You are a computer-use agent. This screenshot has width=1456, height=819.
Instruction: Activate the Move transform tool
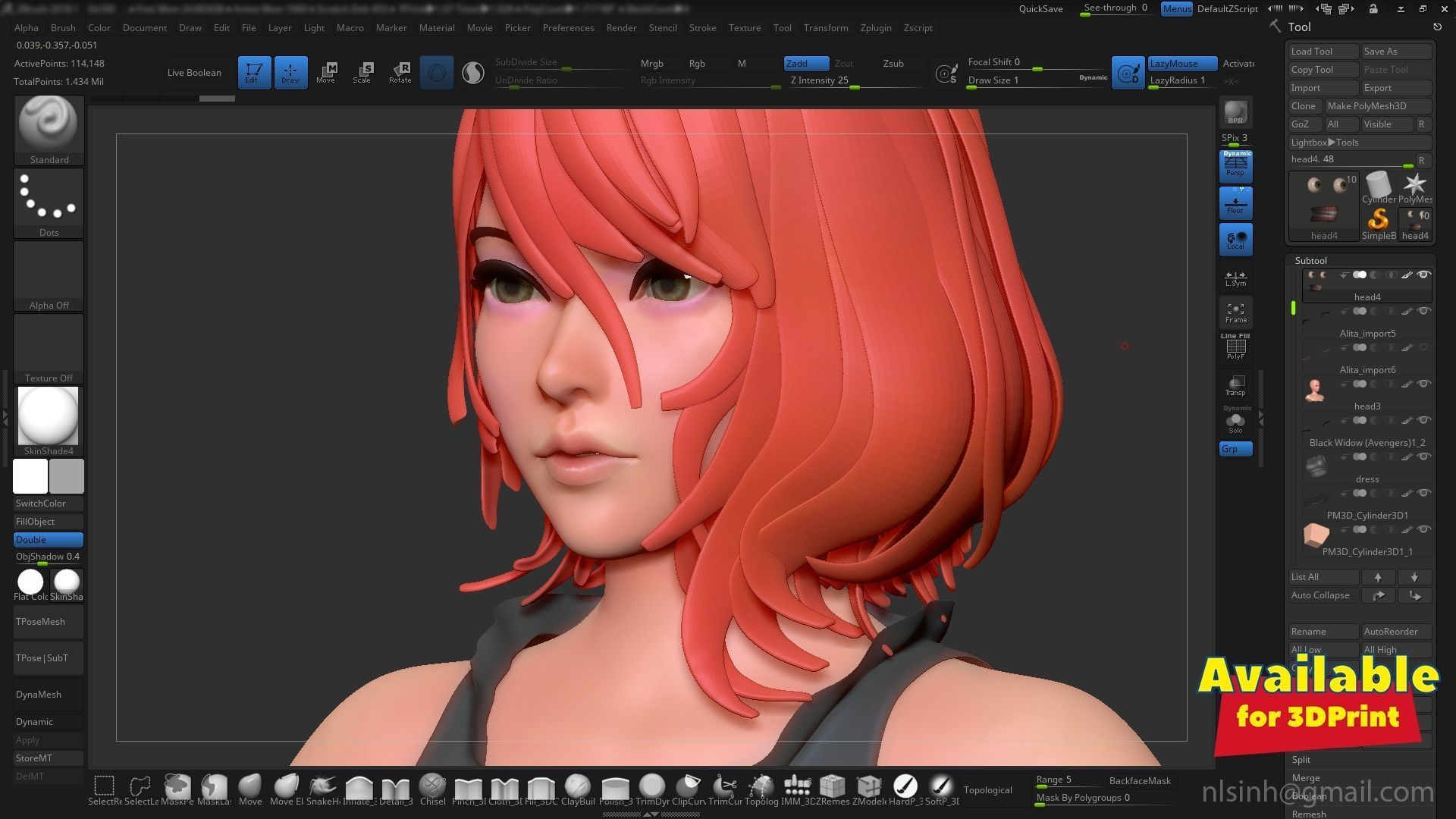tap(326, 72)
